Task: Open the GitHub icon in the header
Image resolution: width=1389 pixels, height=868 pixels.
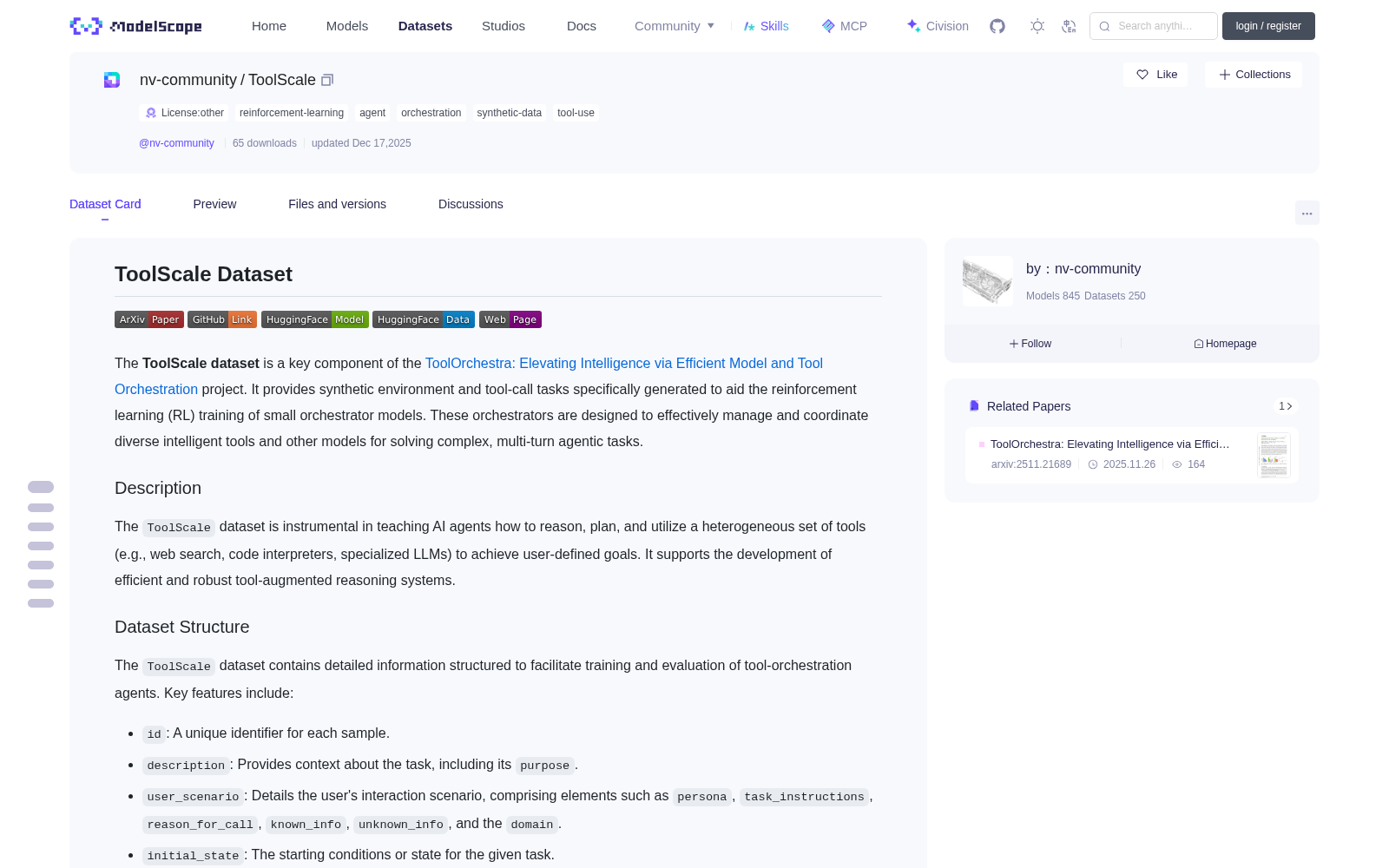Action: pyautogui.click(x=997, y=26)
